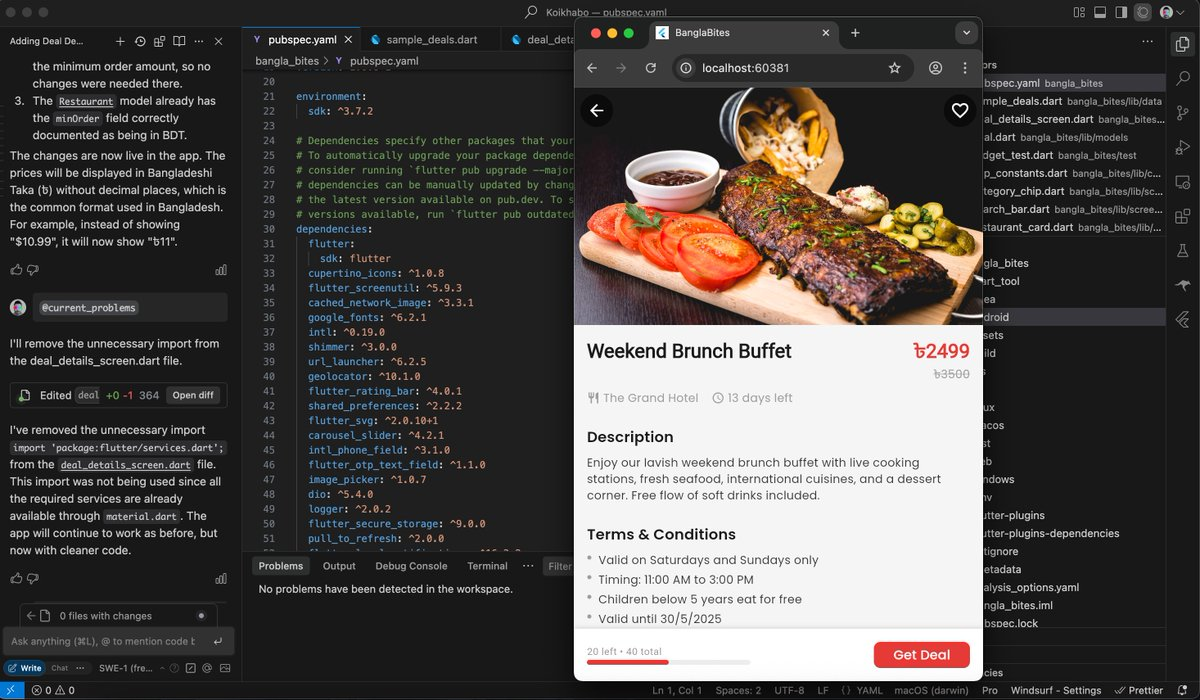Screen dimensions: 1200x700
Task: Open the account avatar dropdown in title bar
Action: 1171,12
